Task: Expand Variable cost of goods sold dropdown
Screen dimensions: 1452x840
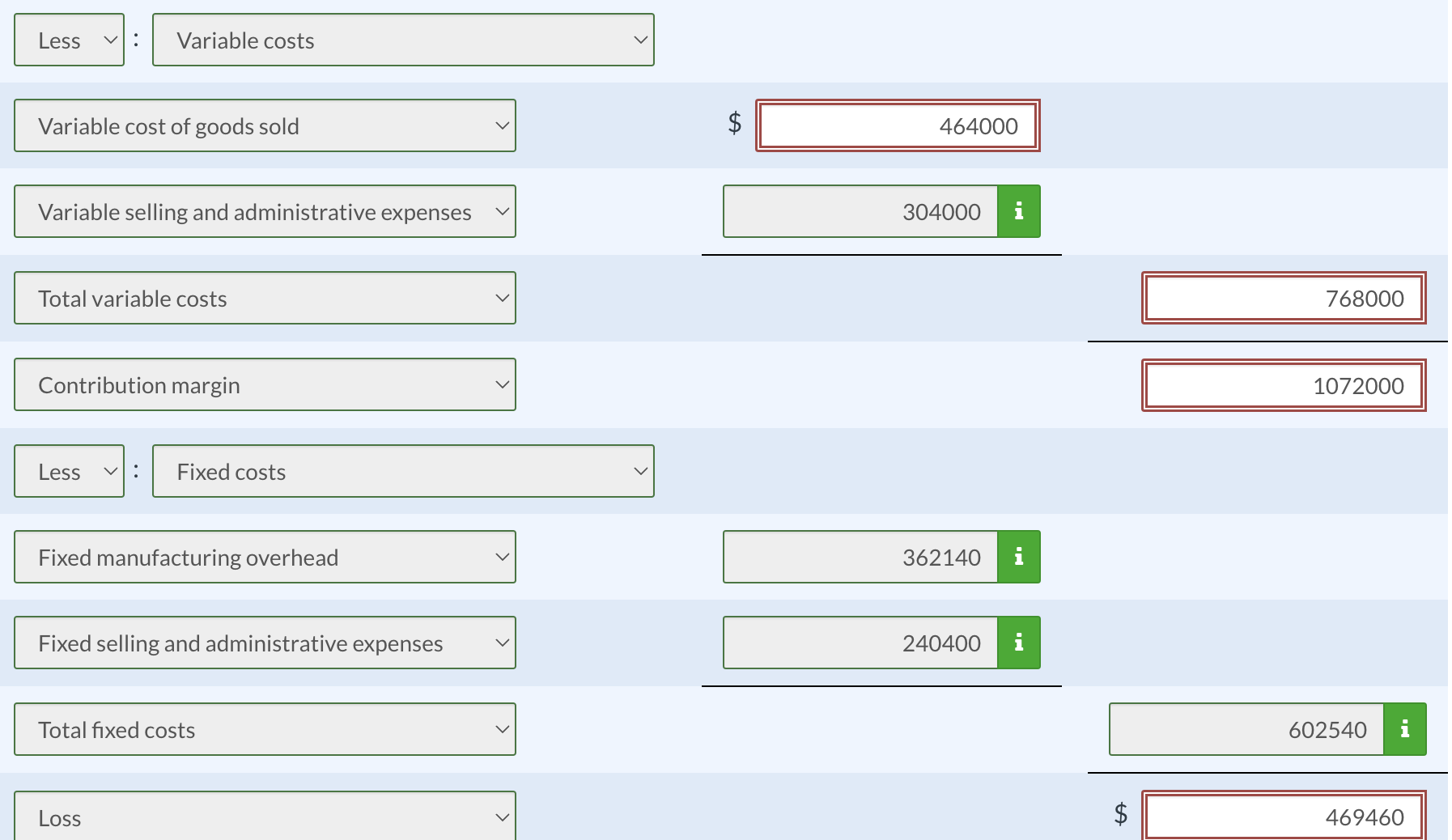Action: click(x=265, y=125)
